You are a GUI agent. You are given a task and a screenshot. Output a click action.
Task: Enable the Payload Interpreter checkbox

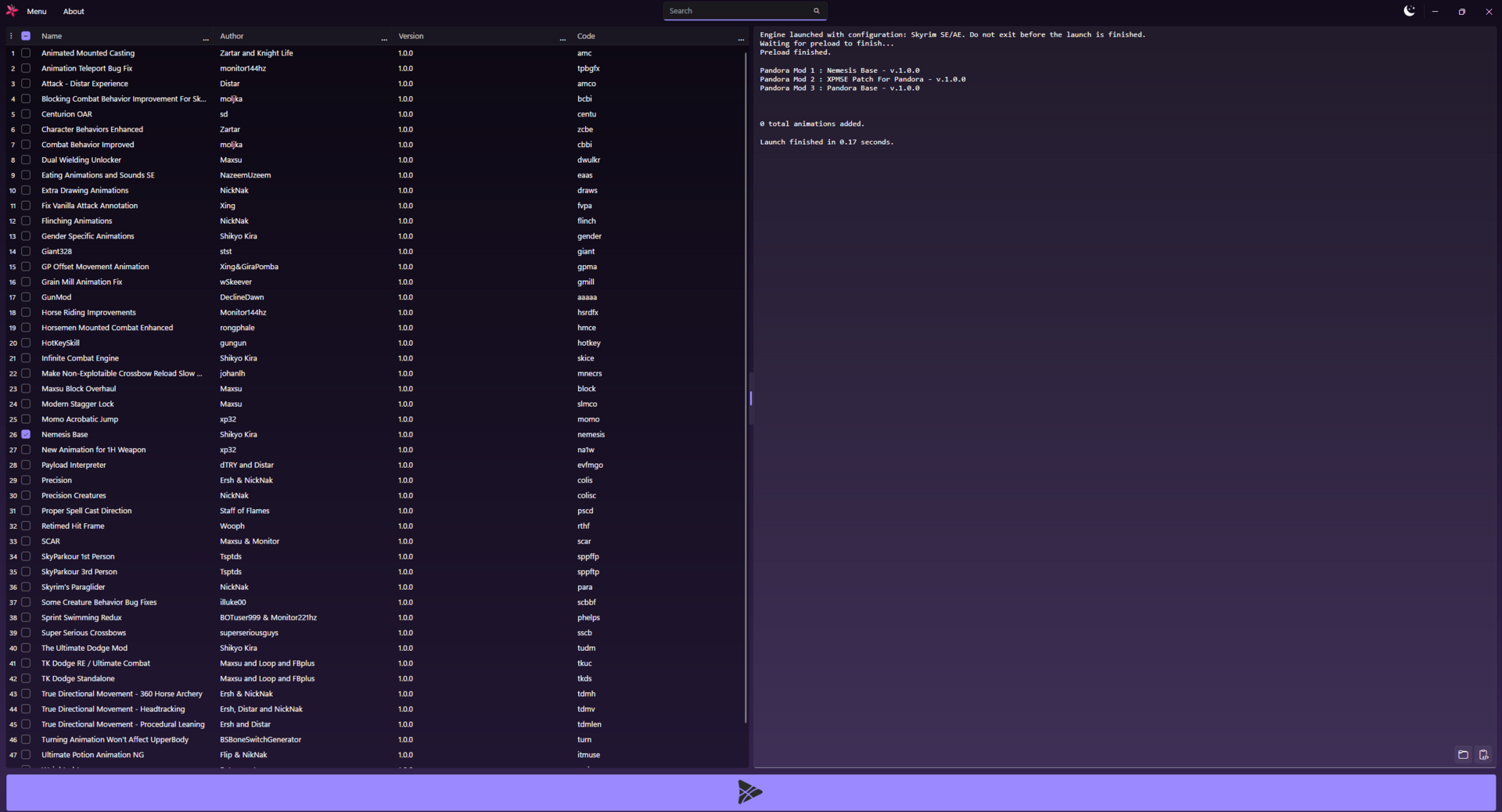(26, 465)
